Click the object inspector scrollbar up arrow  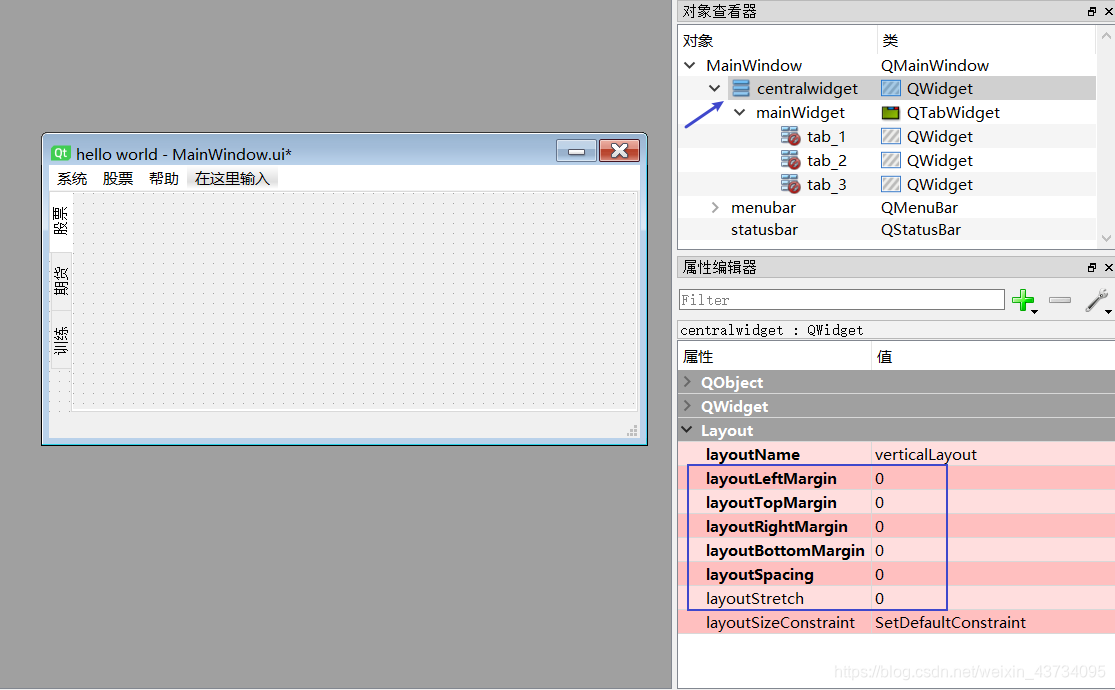tap(1106, 35)
